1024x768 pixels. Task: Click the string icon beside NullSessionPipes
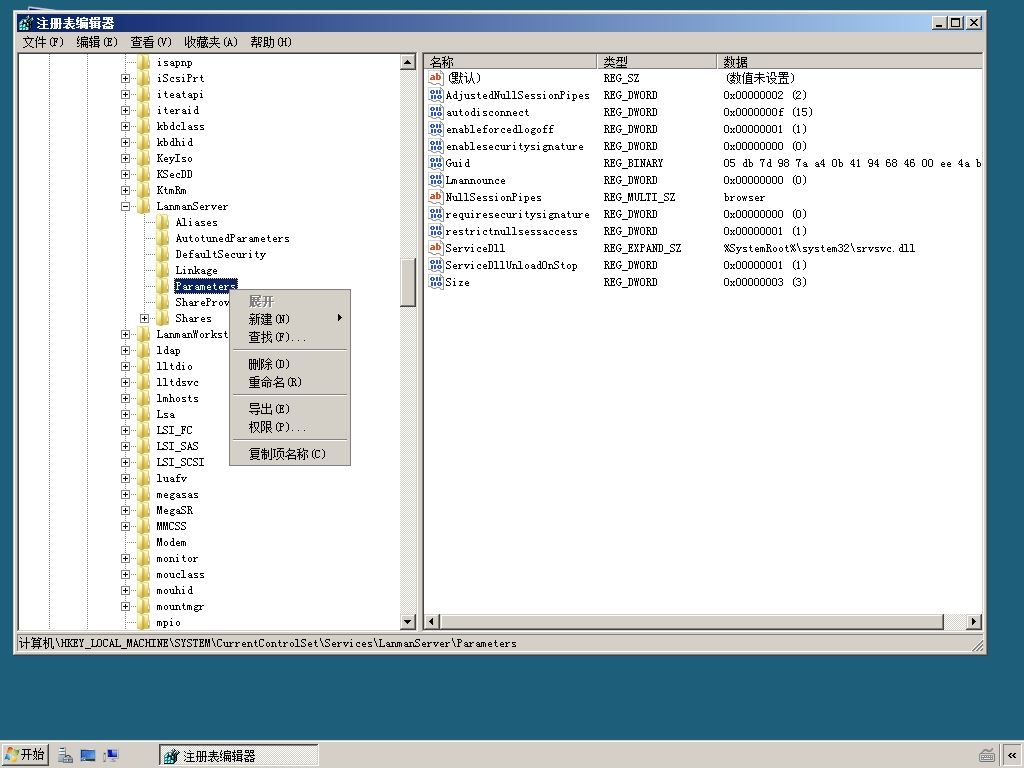[x=436, y=197]
